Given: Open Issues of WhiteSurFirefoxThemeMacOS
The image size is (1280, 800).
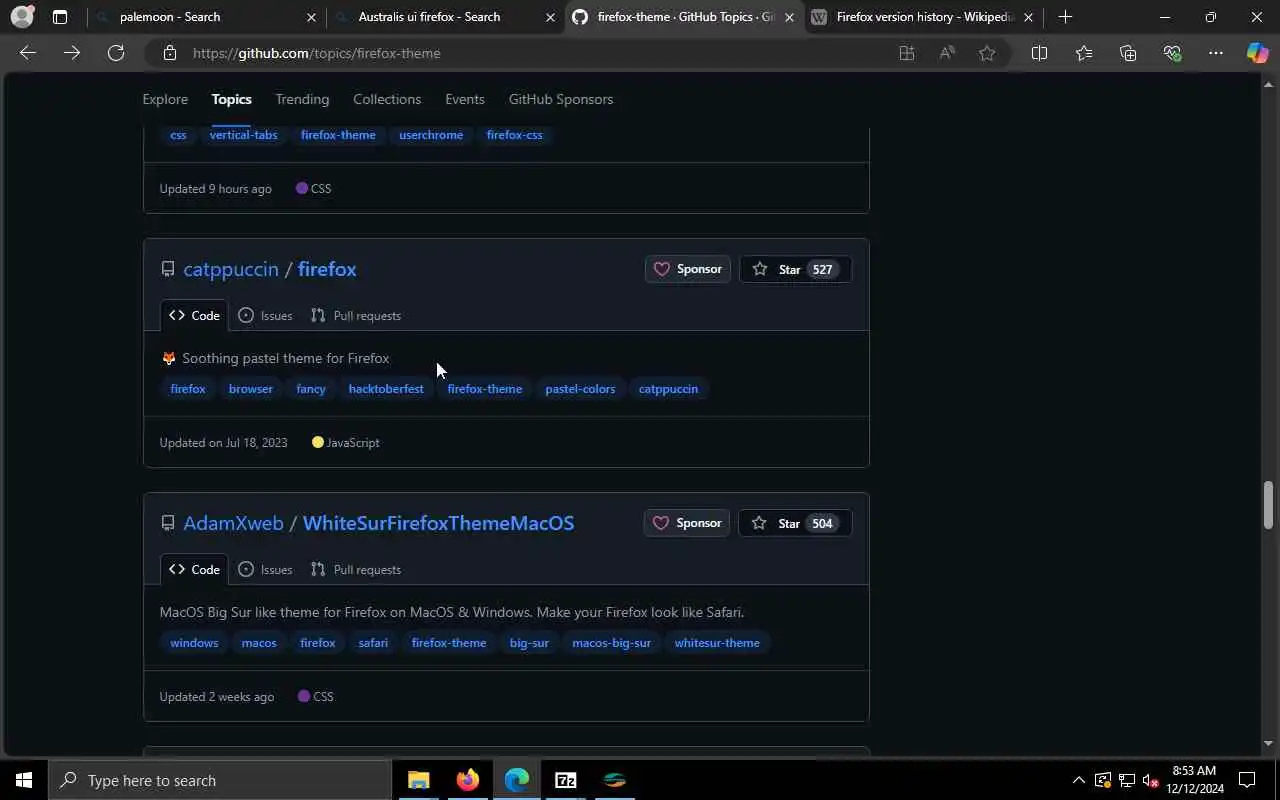Looking at the screenshot, I should [265, 569].
